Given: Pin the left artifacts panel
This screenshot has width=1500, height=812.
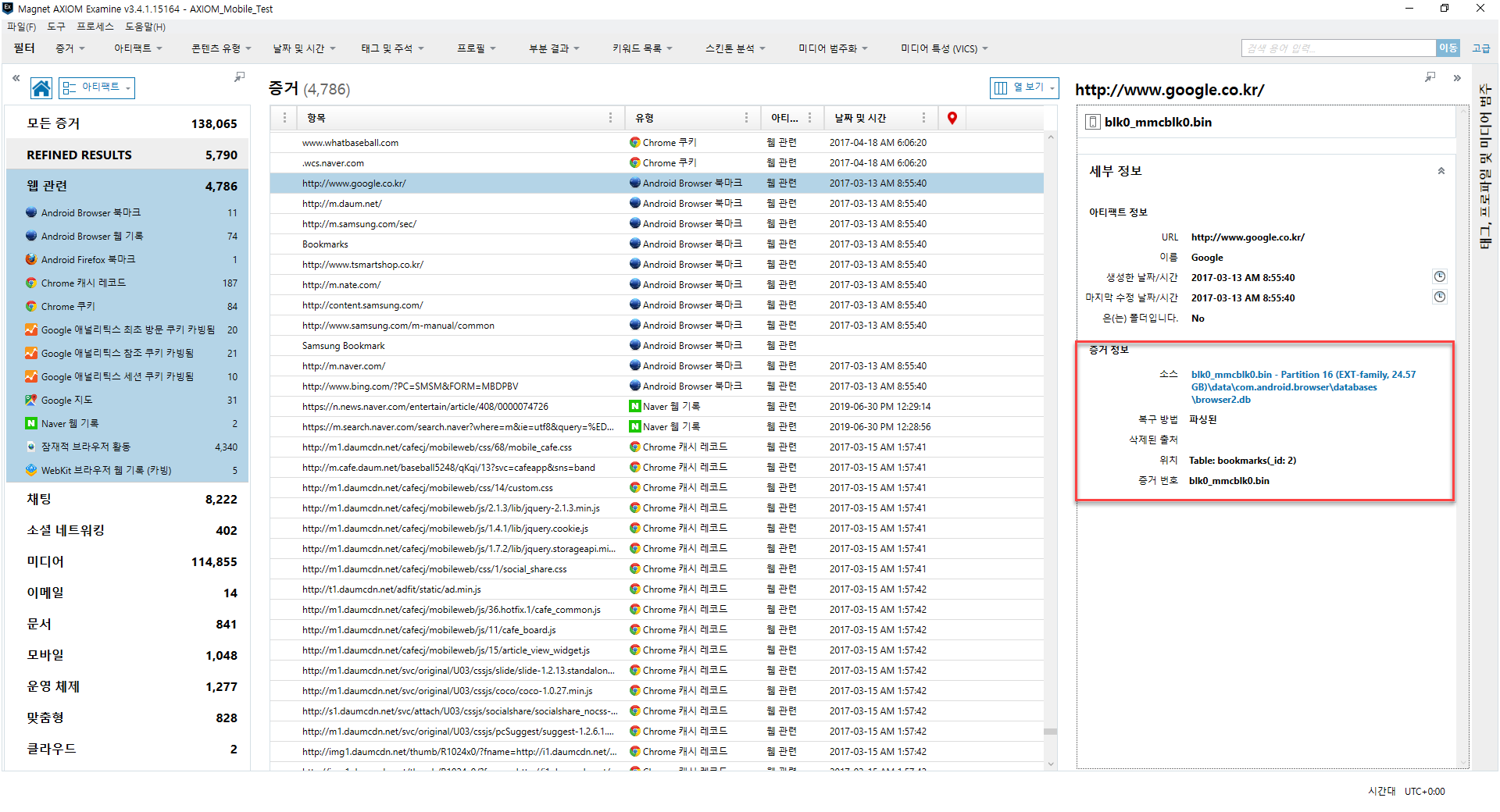Looking at the screenshot, I should click(x=239, y=77).
